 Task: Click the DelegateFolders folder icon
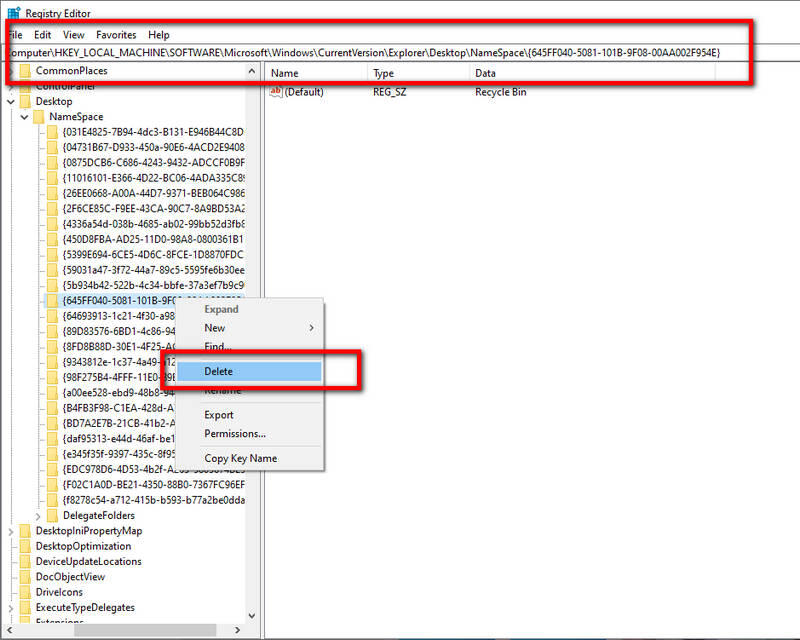(52, 515)
